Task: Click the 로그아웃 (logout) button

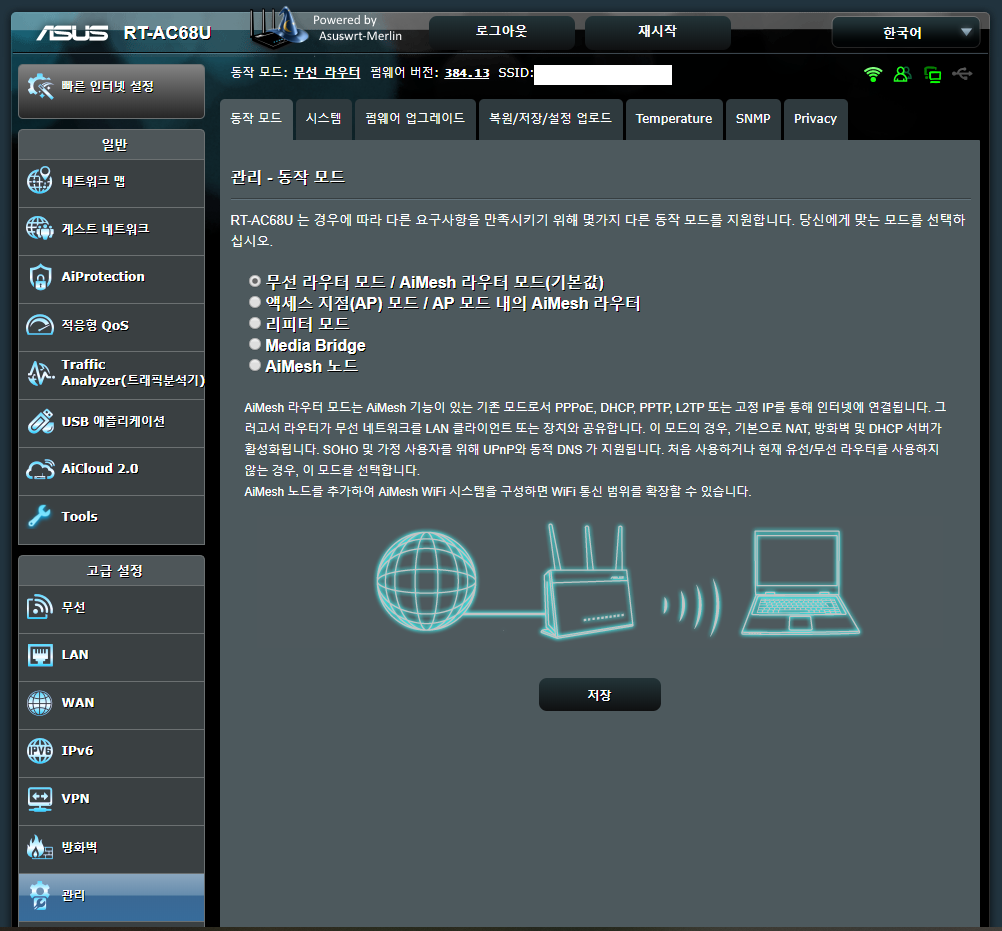Action: click(x=502, y=32)
